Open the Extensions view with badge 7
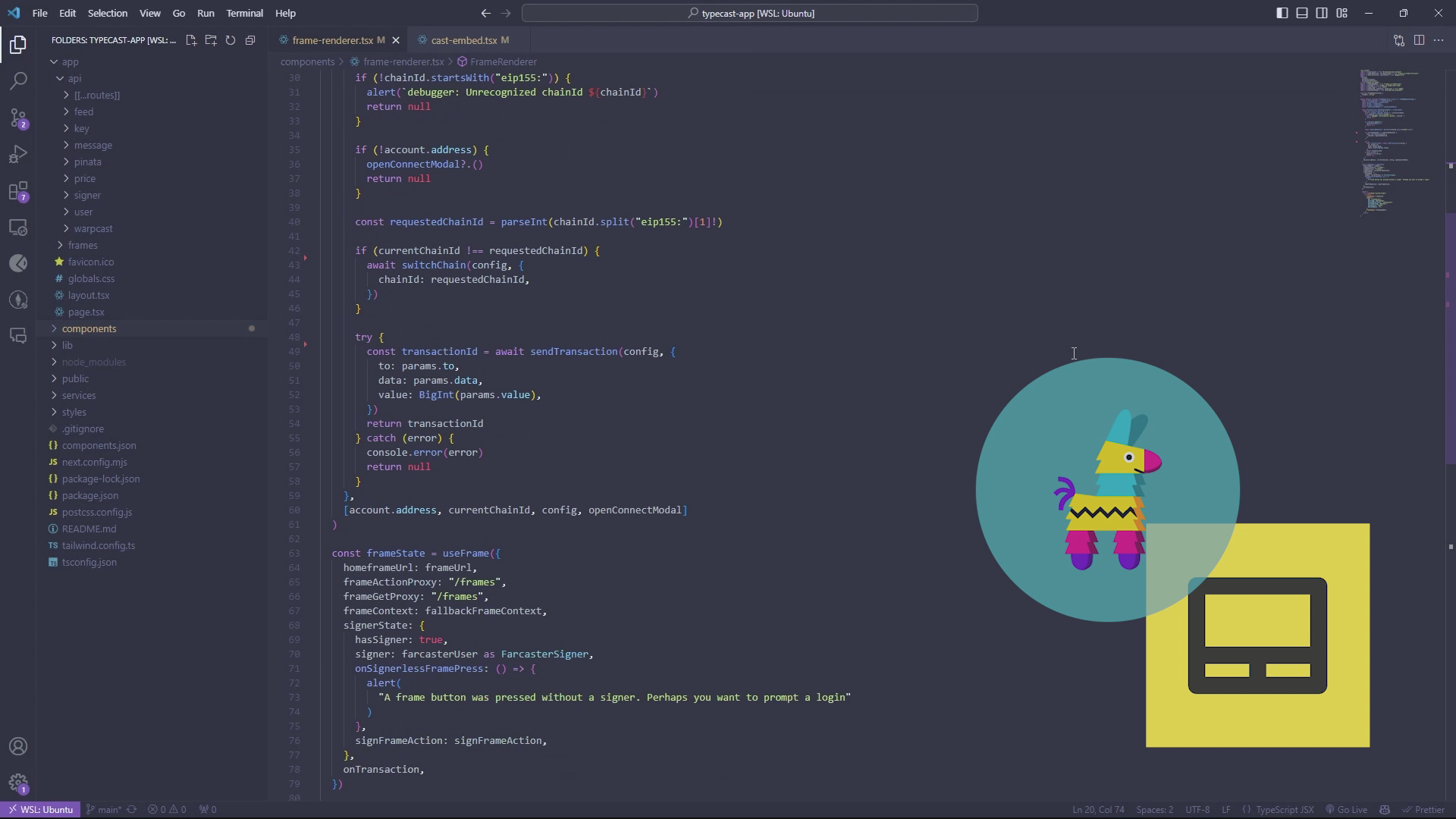1456x819 pixels. [x=18, y=190]
